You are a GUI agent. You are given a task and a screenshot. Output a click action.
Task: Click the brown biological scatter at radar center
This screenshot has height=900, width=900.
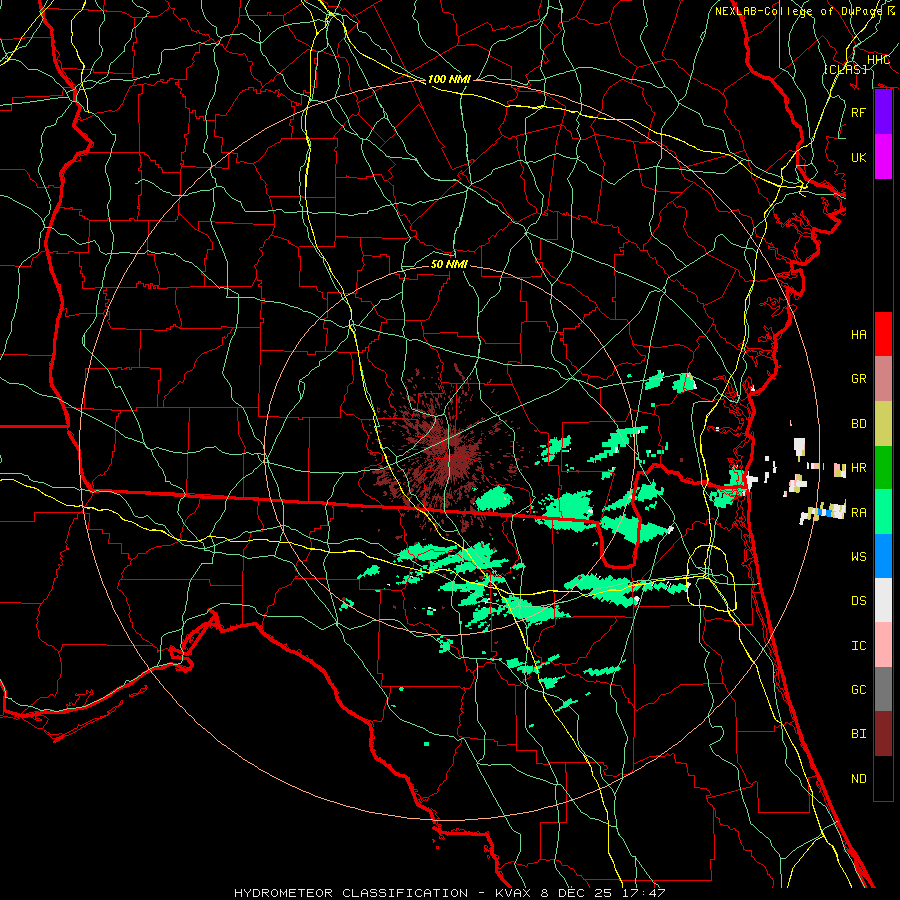point(451,451)
